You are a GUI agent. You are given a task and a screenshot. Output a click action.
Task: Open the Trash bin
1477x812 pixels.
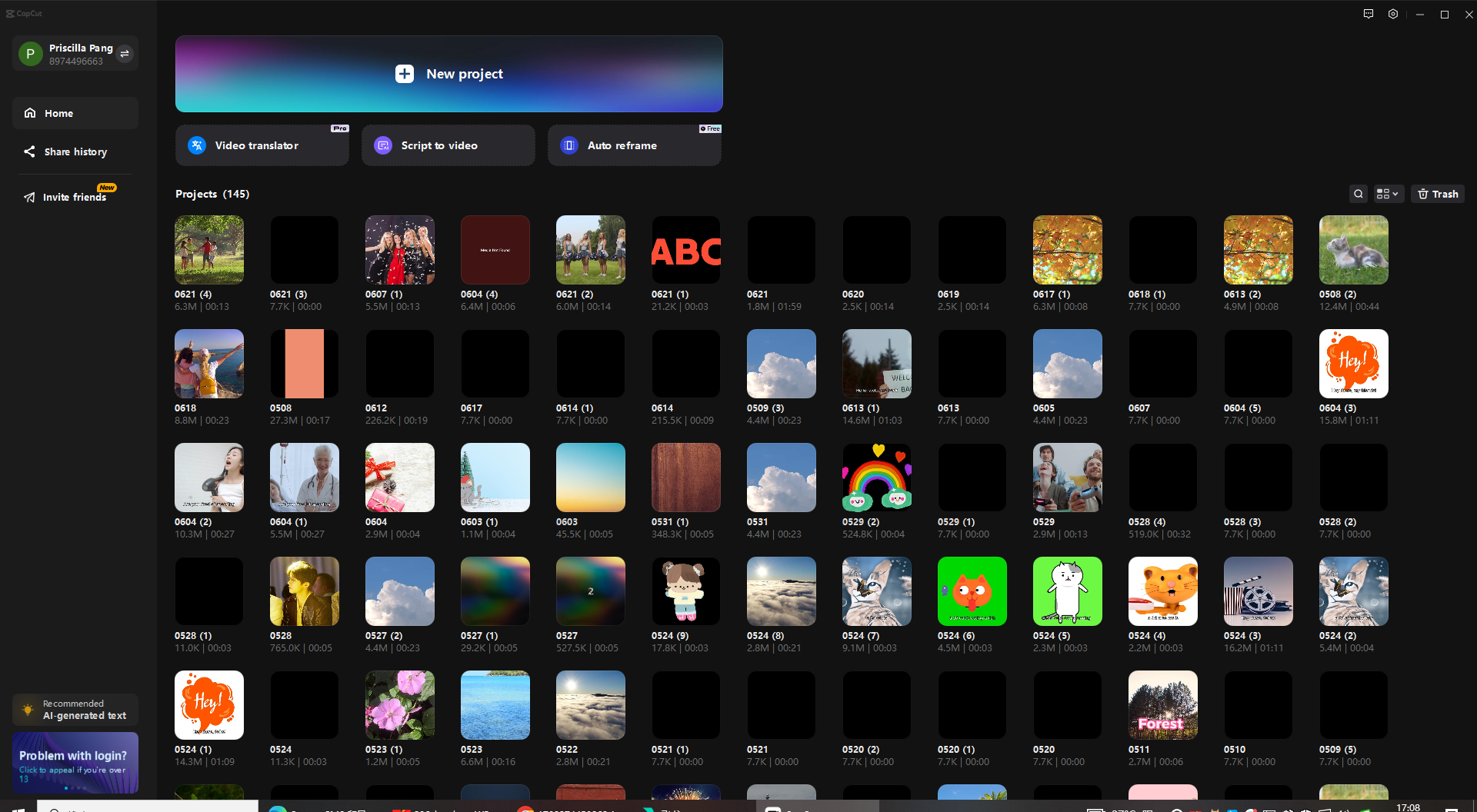[1438, 194]
